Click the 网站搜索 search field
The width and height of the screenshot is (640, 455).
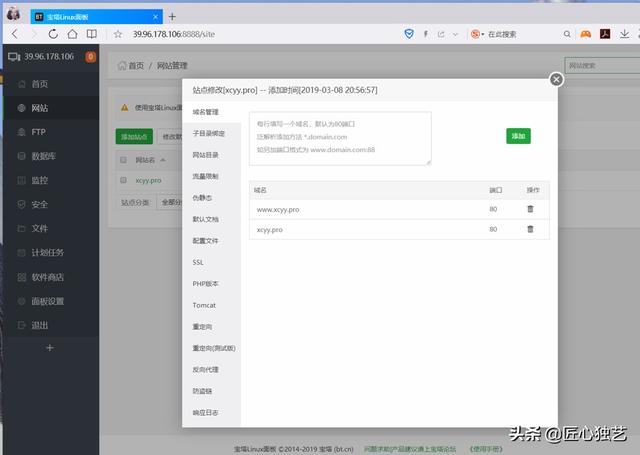coord(602,66)
